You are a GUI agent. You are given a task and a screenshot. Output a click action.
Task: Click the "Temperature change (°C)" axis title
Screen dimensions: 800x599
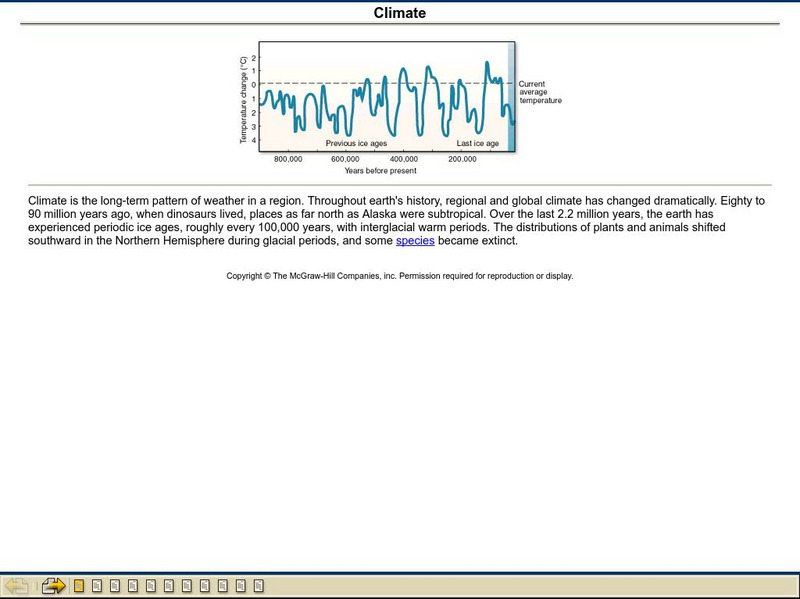tap(243, 99)
